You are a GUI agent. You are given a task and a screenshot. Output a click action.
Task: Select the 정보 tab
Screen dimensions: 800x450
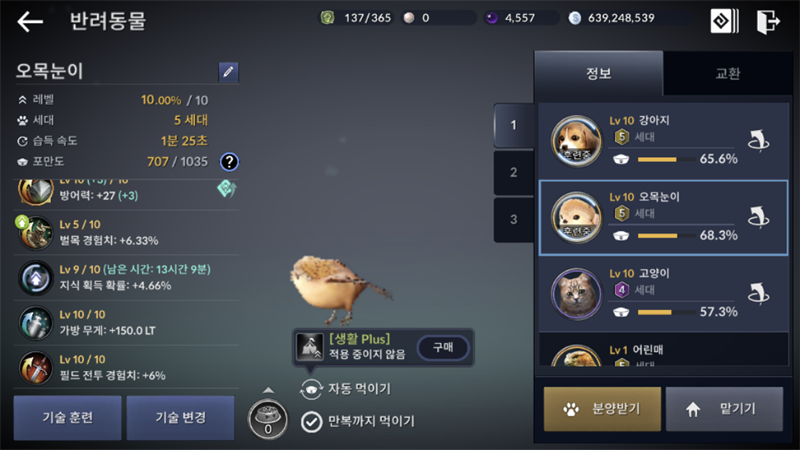pos(599,73)
